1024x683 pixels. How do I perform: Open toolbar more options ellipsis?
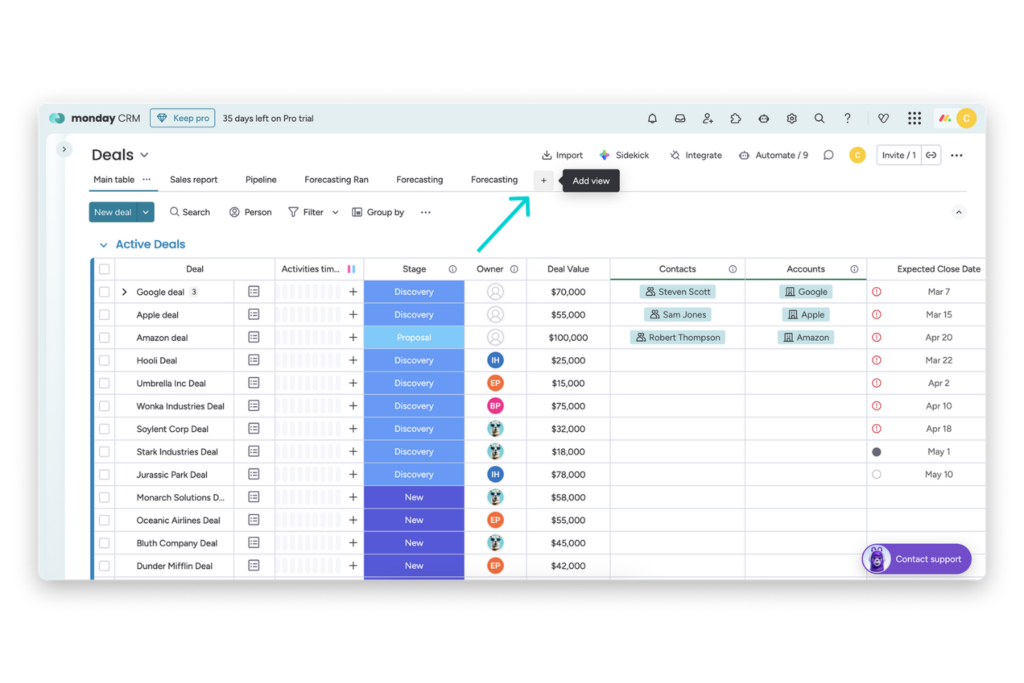tap(426, 212)
